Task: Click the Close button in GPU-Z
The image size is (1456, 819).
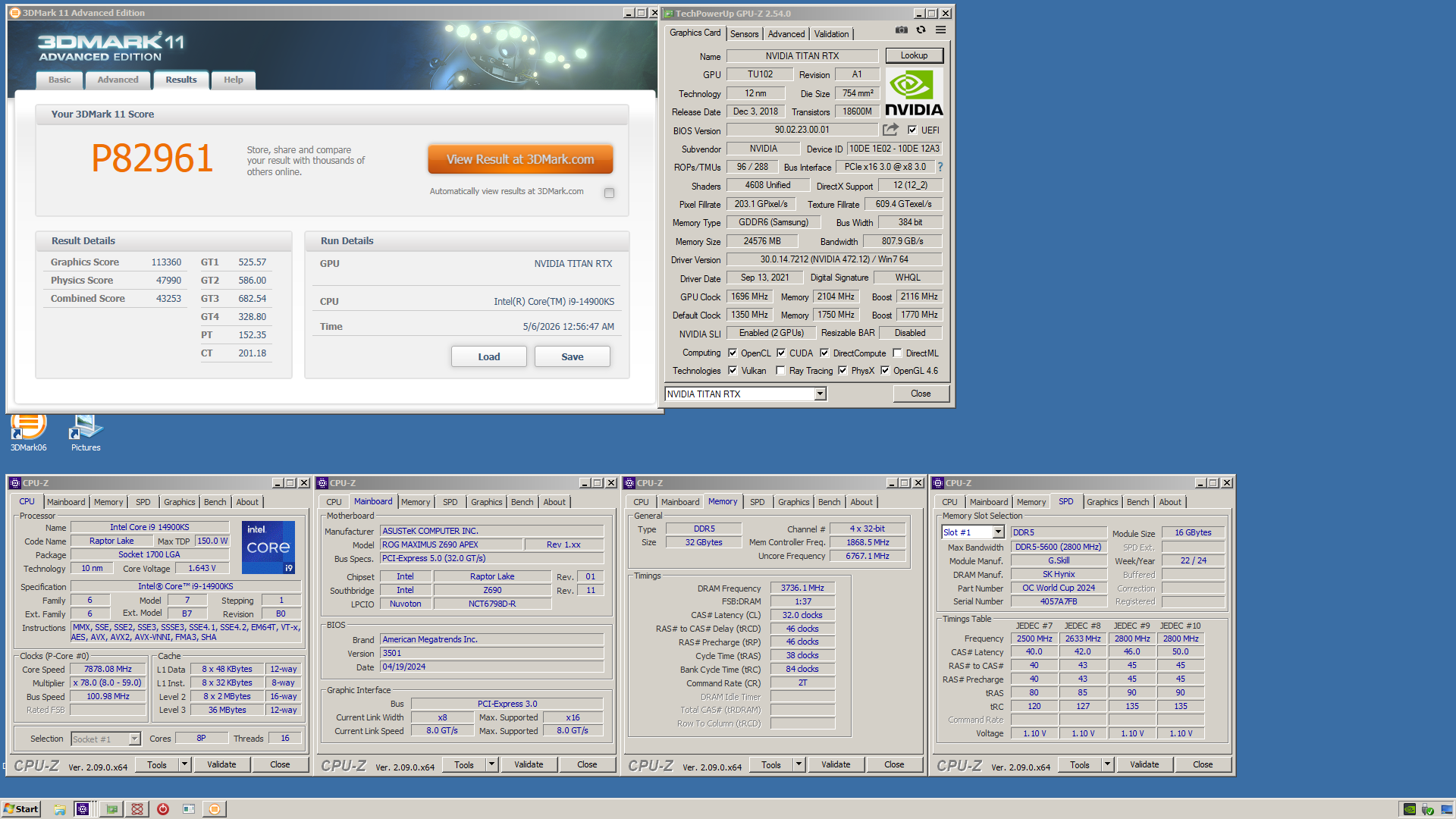Action: 921,394
